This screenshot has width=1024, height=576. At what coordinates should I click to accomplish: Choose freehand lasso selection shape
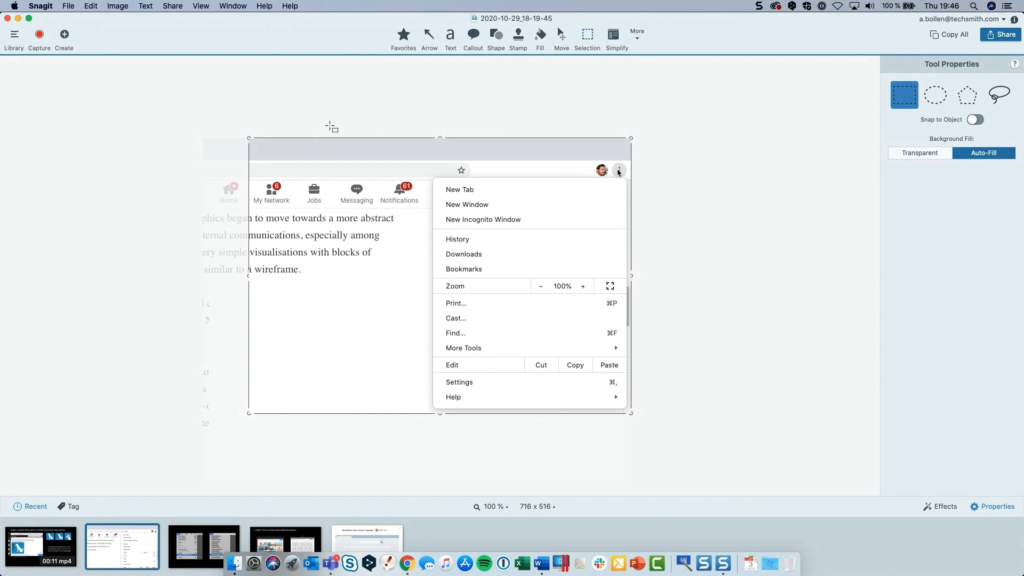[999, 95]
